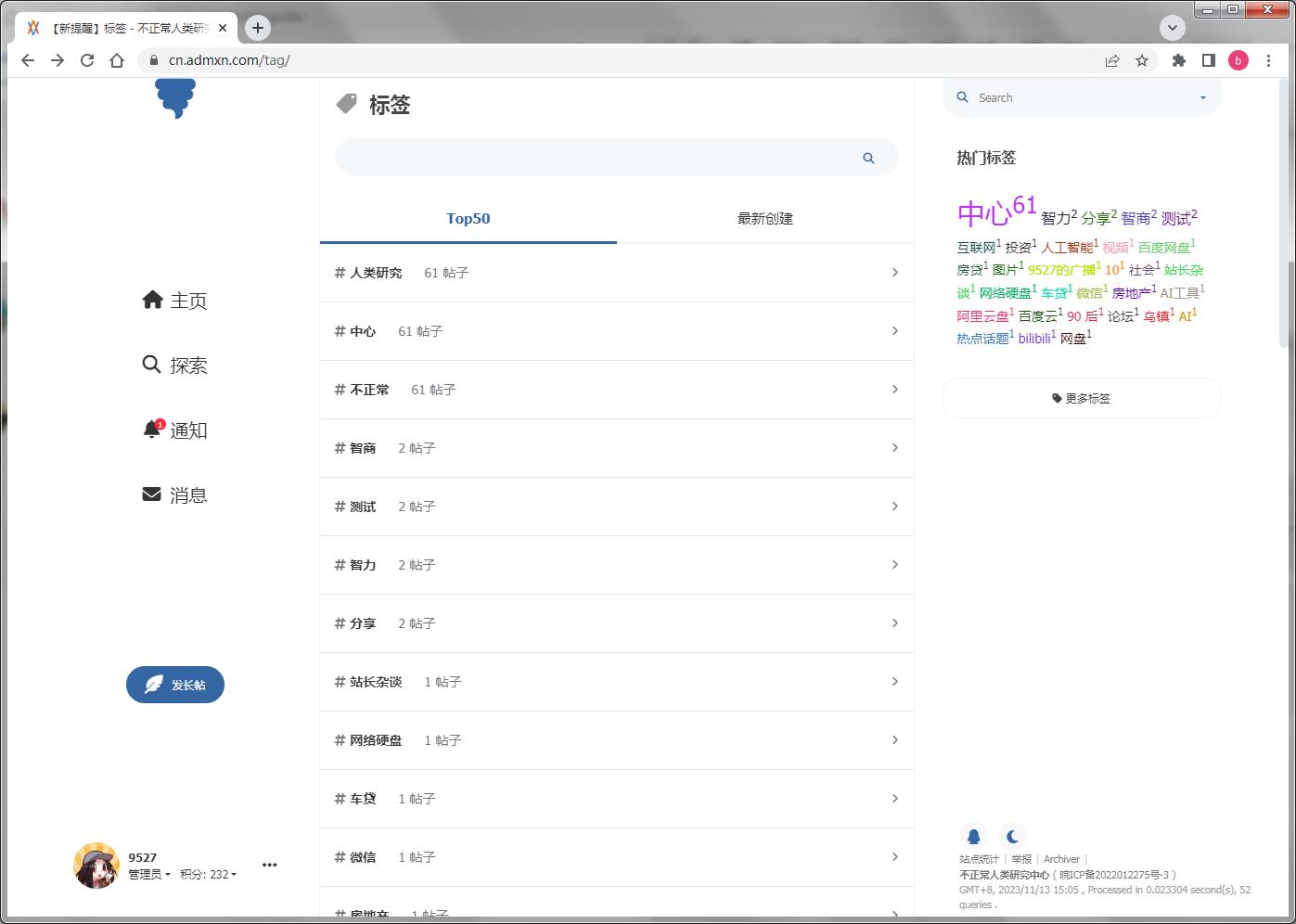
Task: Open the 举报 footer link
Action: tap(1021, 859)
